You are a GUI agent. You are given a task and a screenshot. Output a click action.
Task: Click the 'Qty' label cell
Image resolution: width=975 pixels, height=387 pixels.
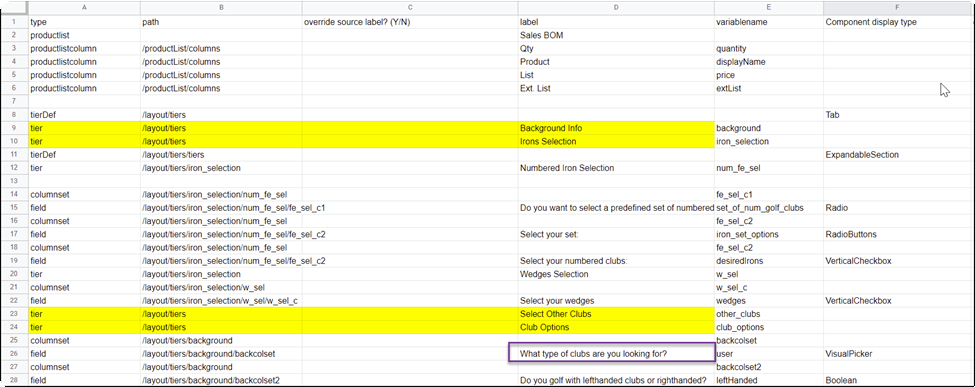(x=616, y=49)
